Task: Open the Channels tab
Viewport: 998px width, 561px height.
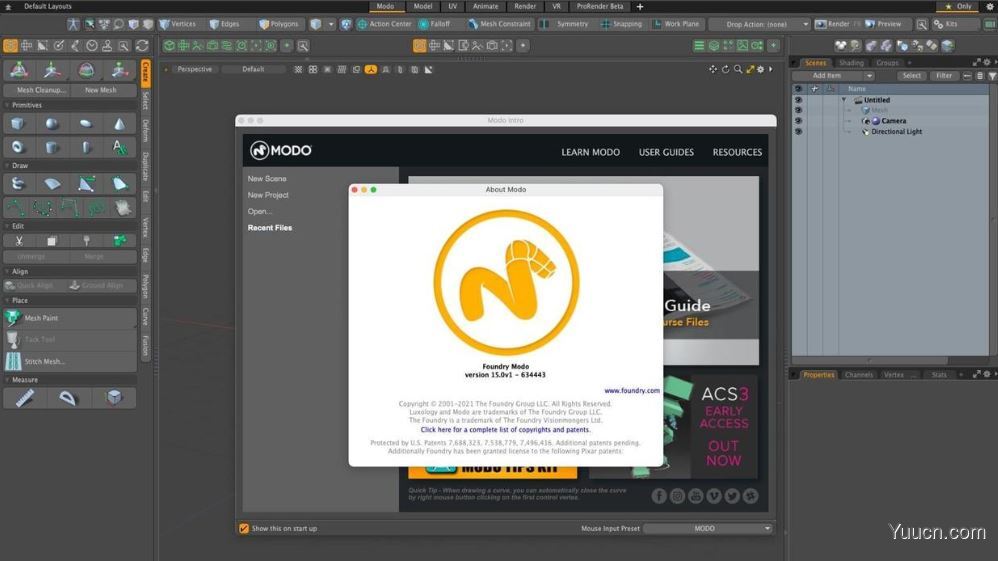Action: 859,375
